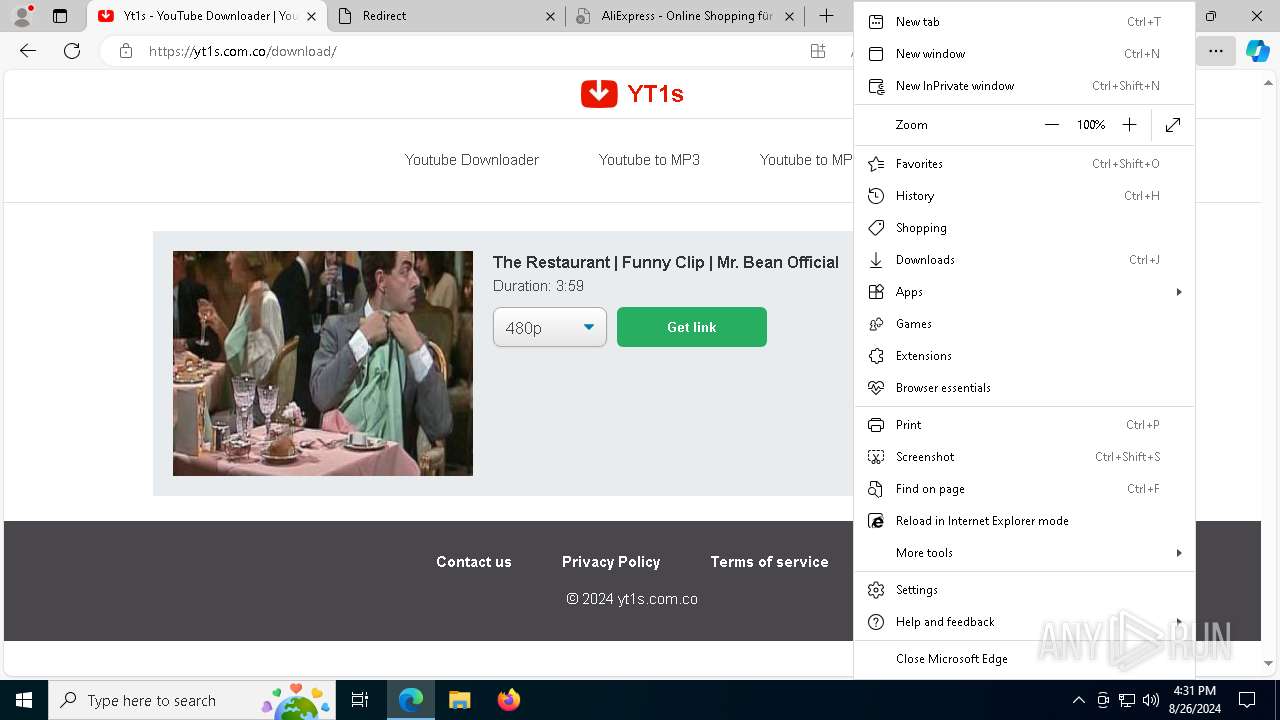
Task: Open Favorites from the Edge menu
Action: click(x=1024, y=164)
